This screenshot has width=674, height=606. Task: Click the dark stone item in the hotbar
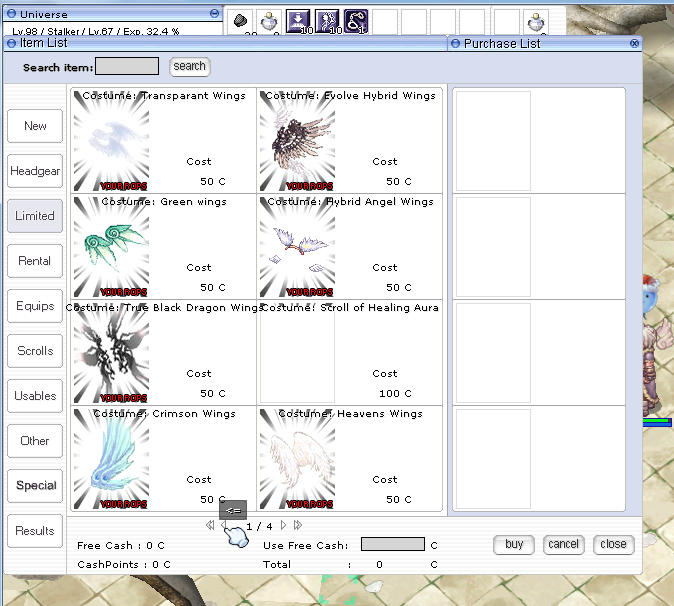[x=241, y=21]
